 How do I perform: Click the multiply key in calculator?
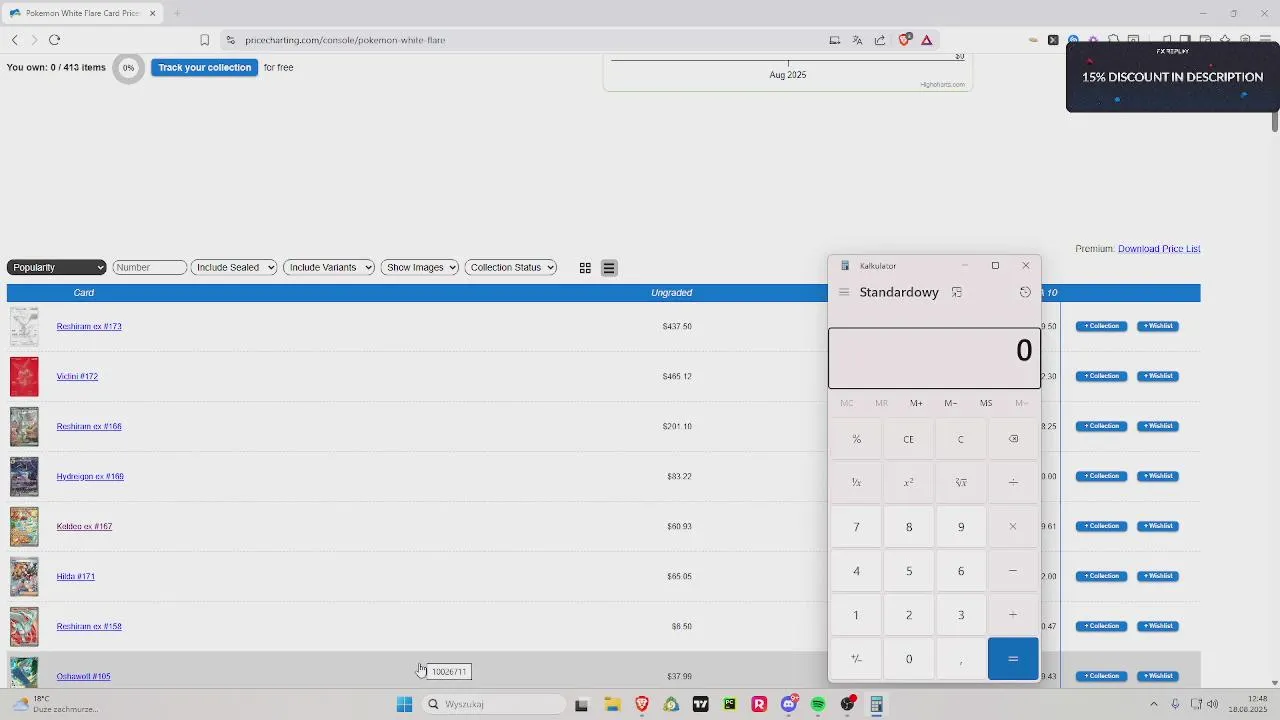1013,527
